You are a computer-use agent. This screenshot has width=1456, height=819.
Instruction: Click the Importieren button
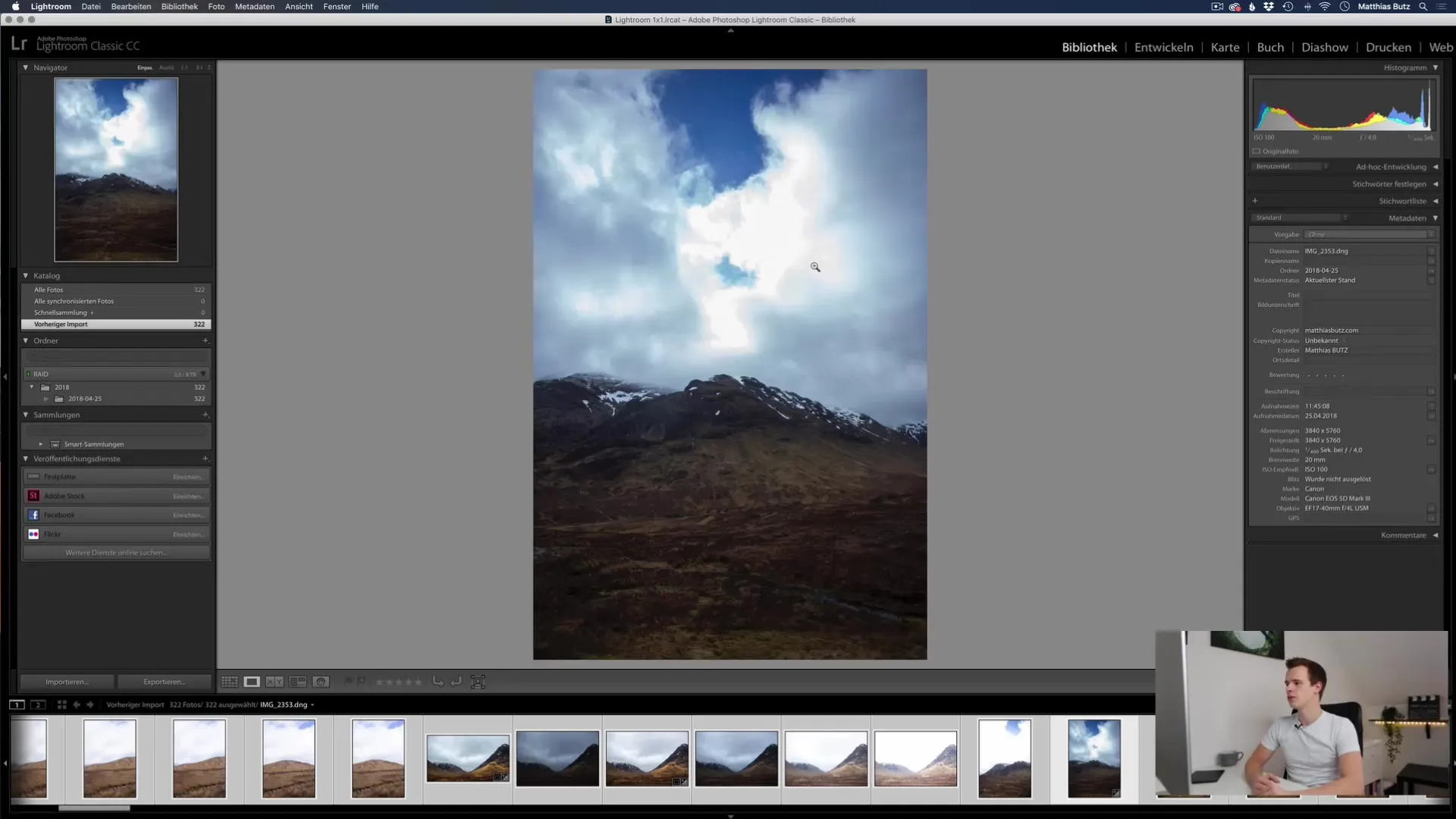[x=67, y=682]
